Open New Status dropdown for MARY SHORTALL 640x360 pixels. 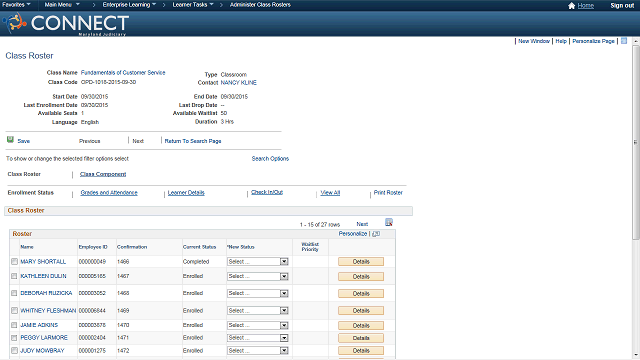258,262
